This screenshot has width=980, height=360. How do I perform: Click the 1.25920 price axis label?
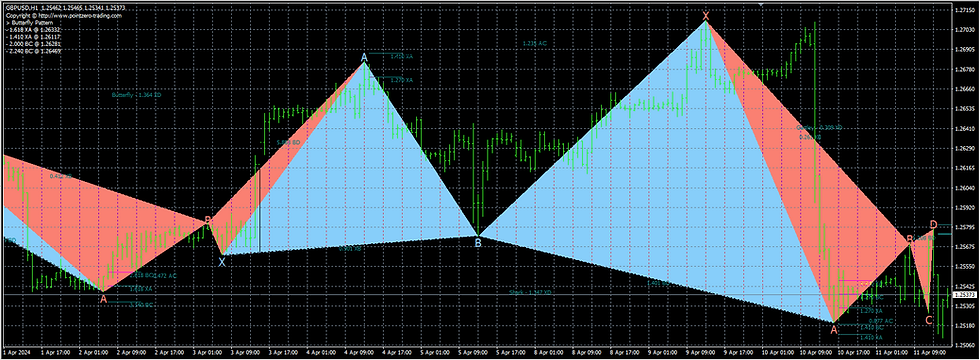pyautogui.click(x=966, y=208)
